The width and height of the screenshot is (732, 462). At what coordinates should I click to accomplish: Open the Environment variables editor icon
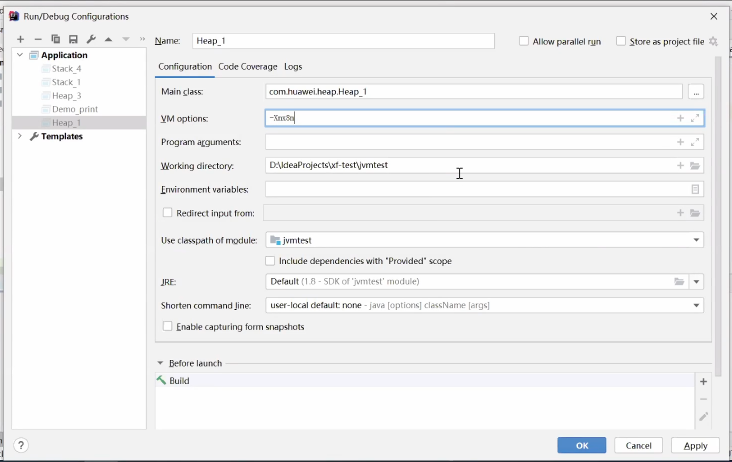695,189
